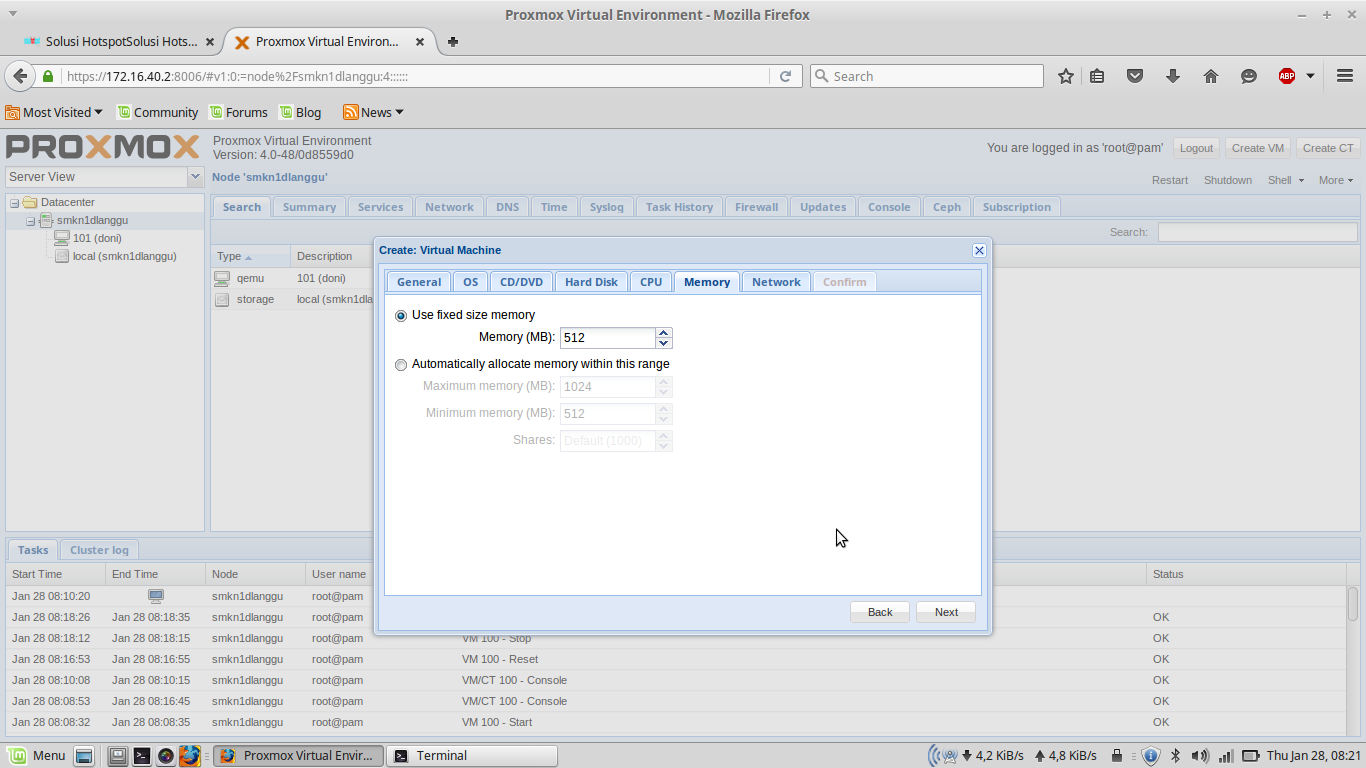Click the Adblock Plus ABP icon
This screenshot has width=1366, height=768.
1287,76
